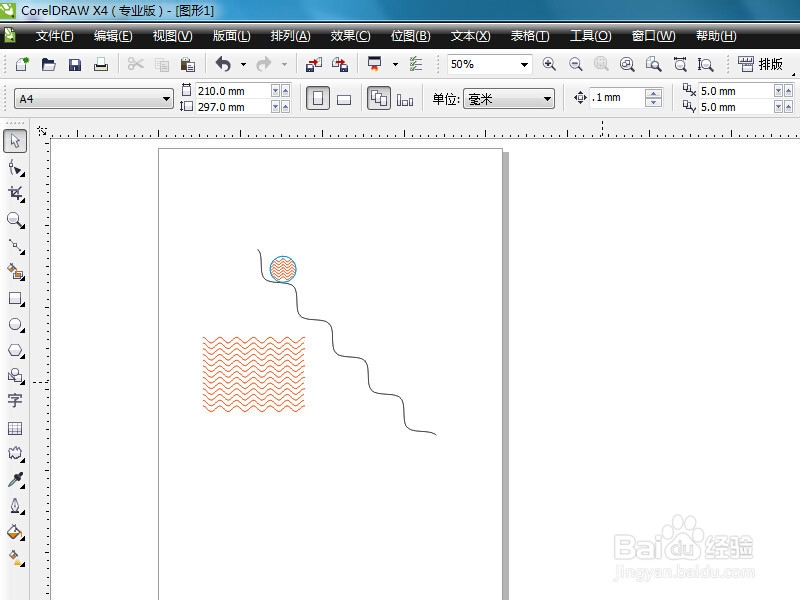Set page to landscape orientation

344,99
